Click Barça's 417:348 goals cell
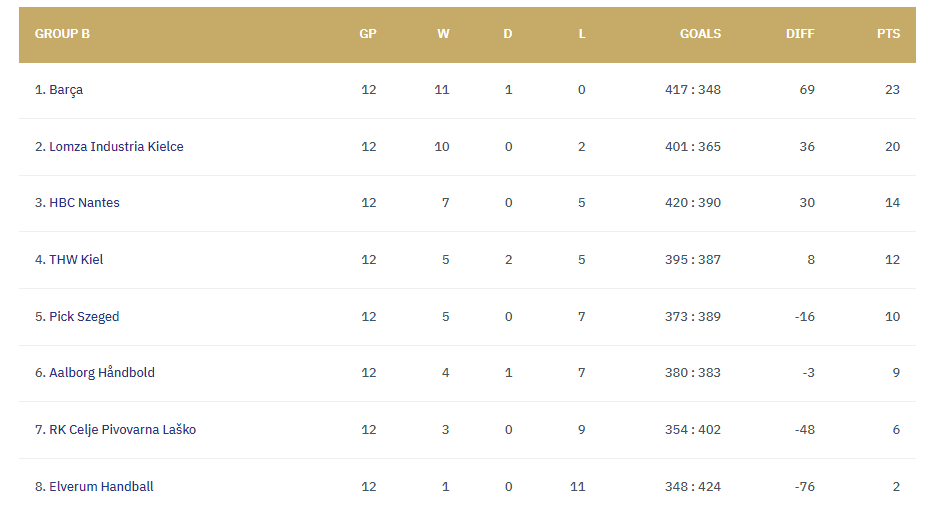 (x=693, y=90)
